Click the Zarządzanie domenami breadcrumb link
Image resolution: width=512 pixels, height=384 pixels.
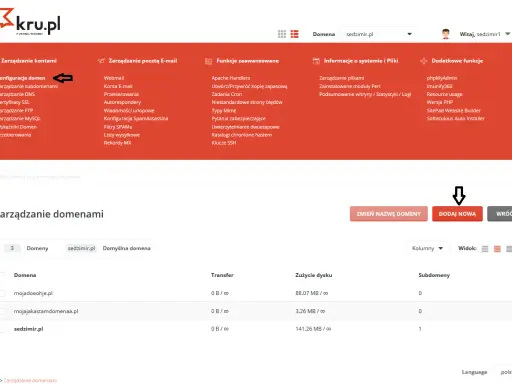(x=30, y=380)
